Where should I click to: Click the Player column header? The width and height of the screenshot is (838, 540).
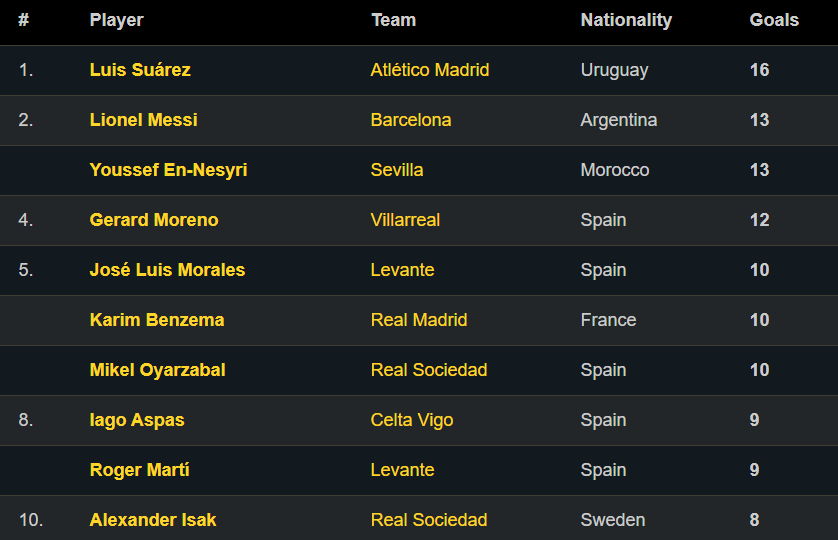tap(116, 20)
